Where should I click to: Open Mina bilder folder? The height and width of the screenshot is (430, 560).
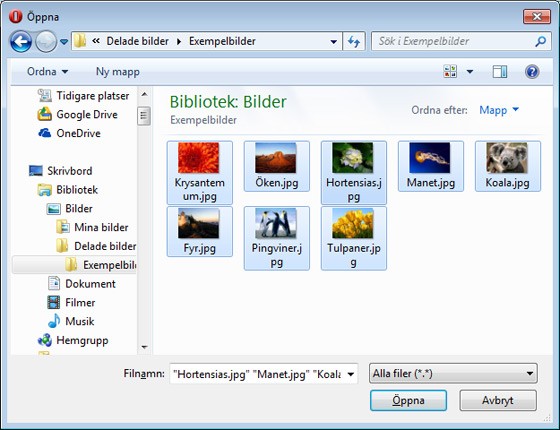coord(92,227)
